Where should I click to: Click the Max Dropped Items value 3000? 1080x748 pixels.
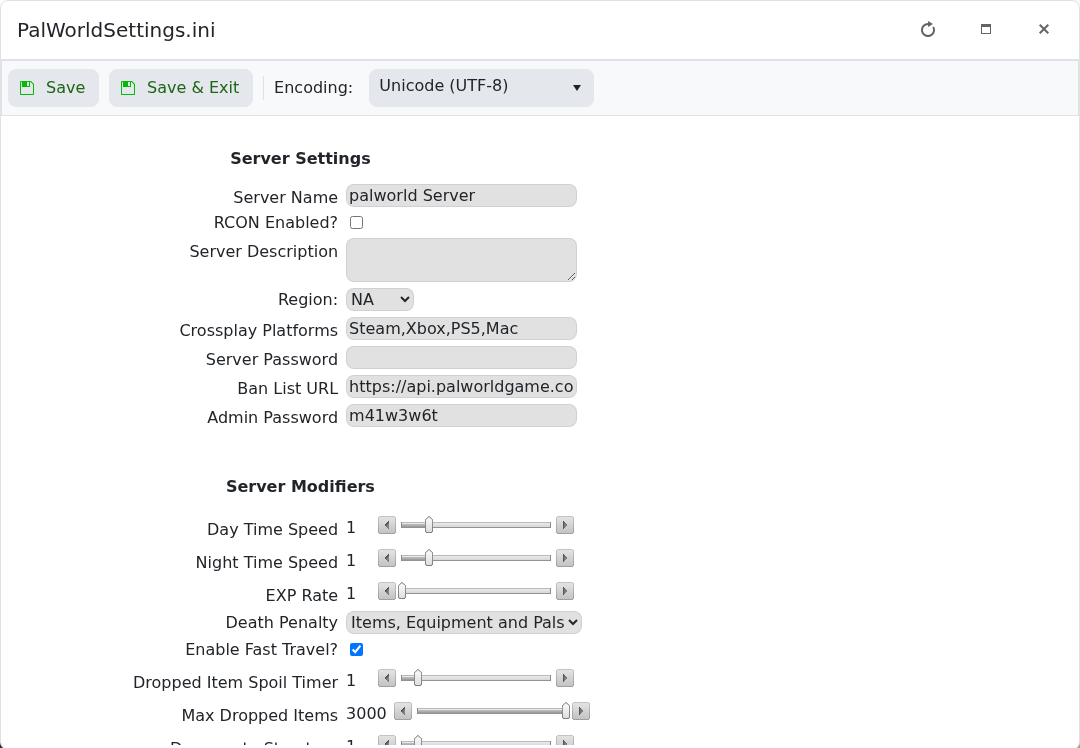366,714
